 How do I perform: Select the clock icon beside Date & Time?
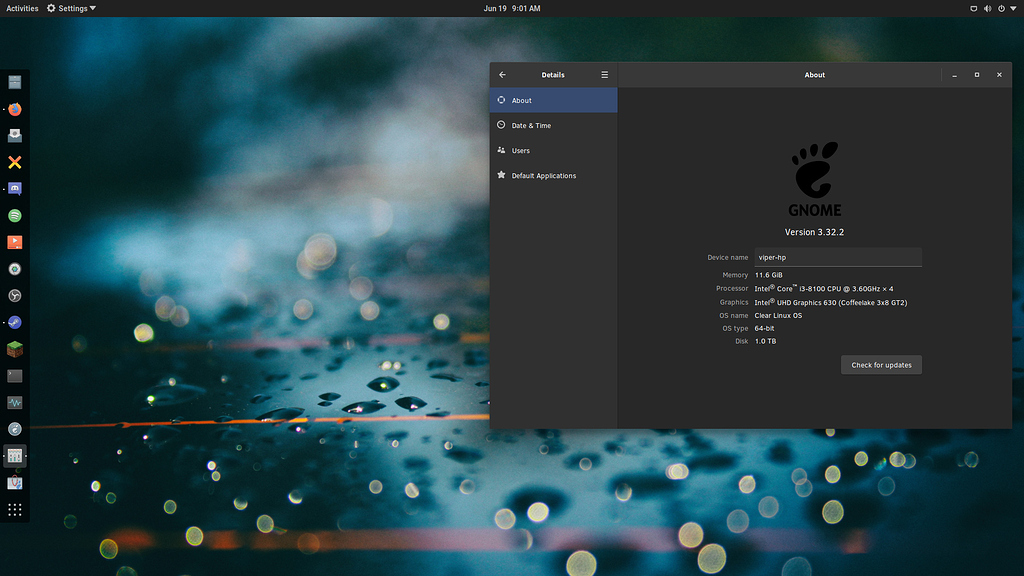(x=501, y=125)
